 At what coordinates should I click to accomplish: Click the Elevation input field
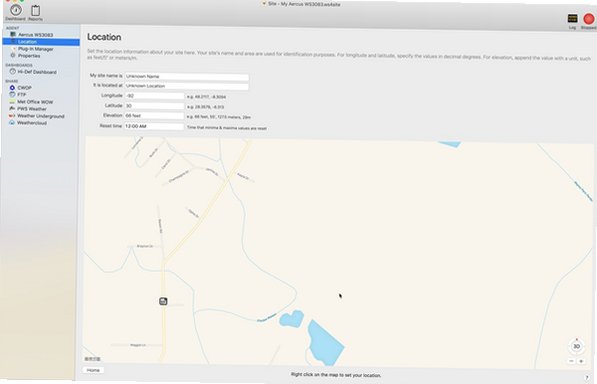155,115
